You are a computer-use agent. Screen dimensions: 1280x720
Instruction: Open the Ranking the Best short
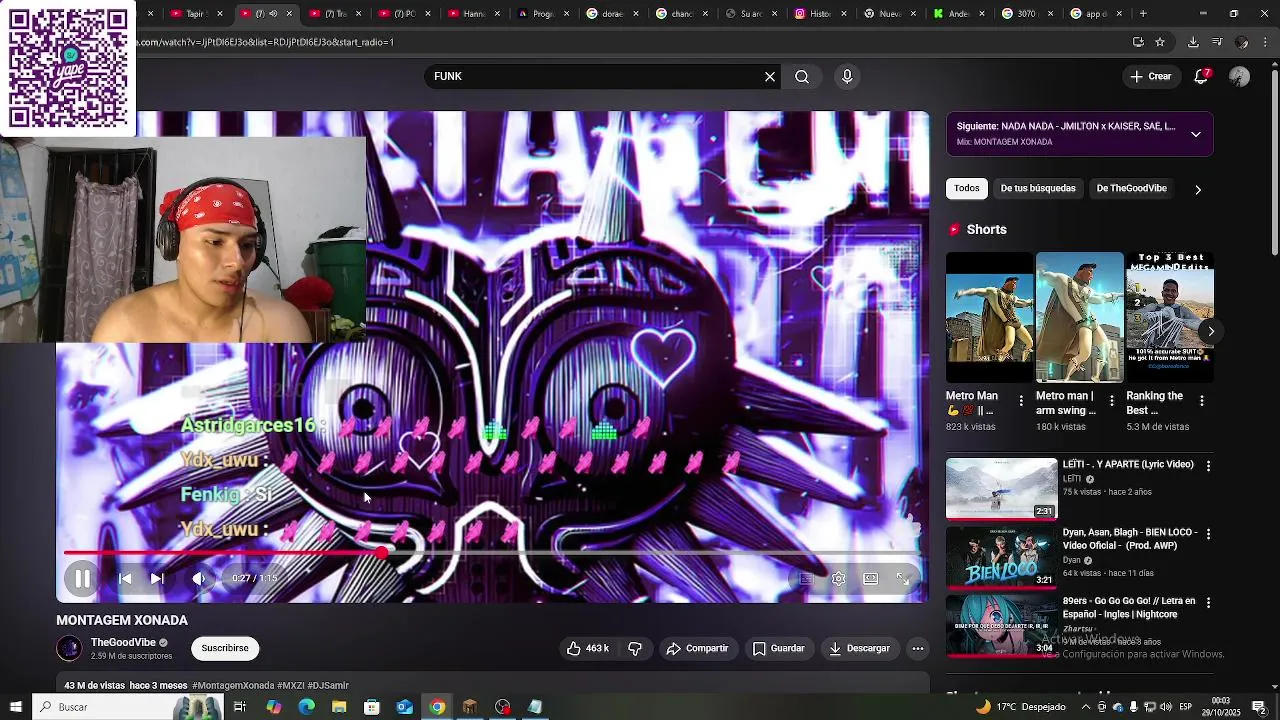[1170, 317]
